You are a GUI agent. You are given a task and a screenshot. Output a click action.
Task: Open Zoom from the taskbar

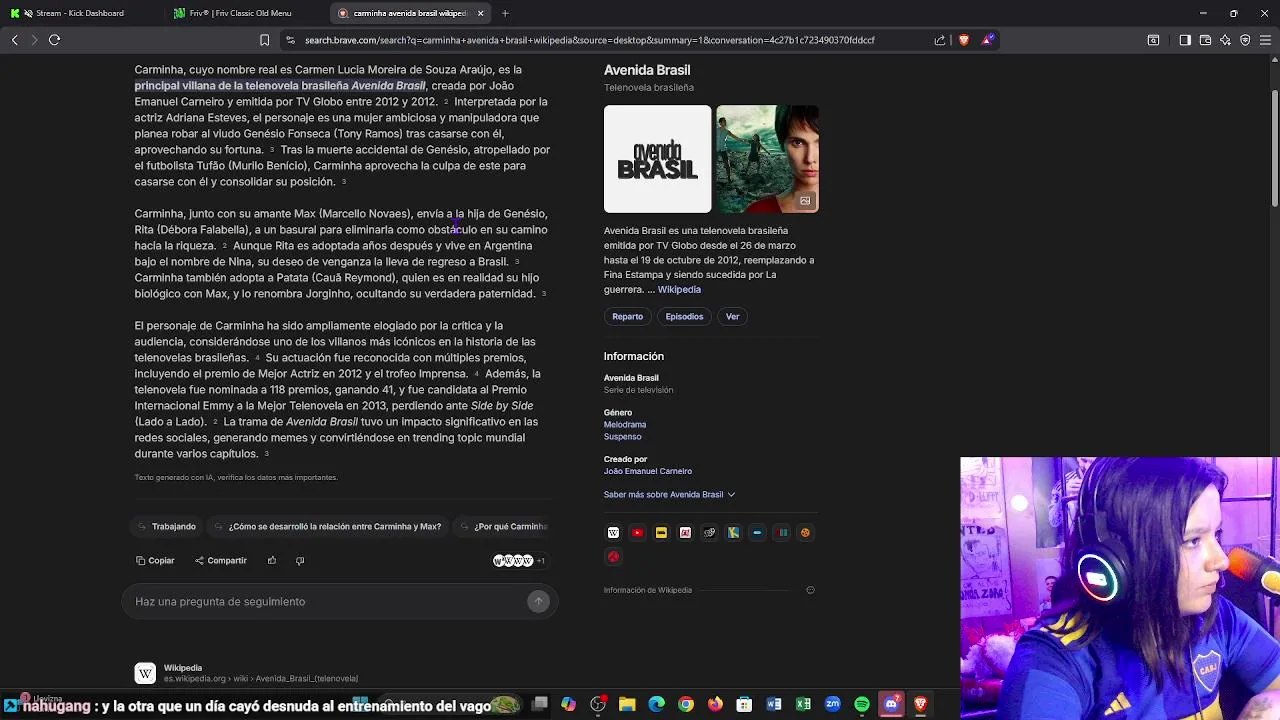point(832,705)
